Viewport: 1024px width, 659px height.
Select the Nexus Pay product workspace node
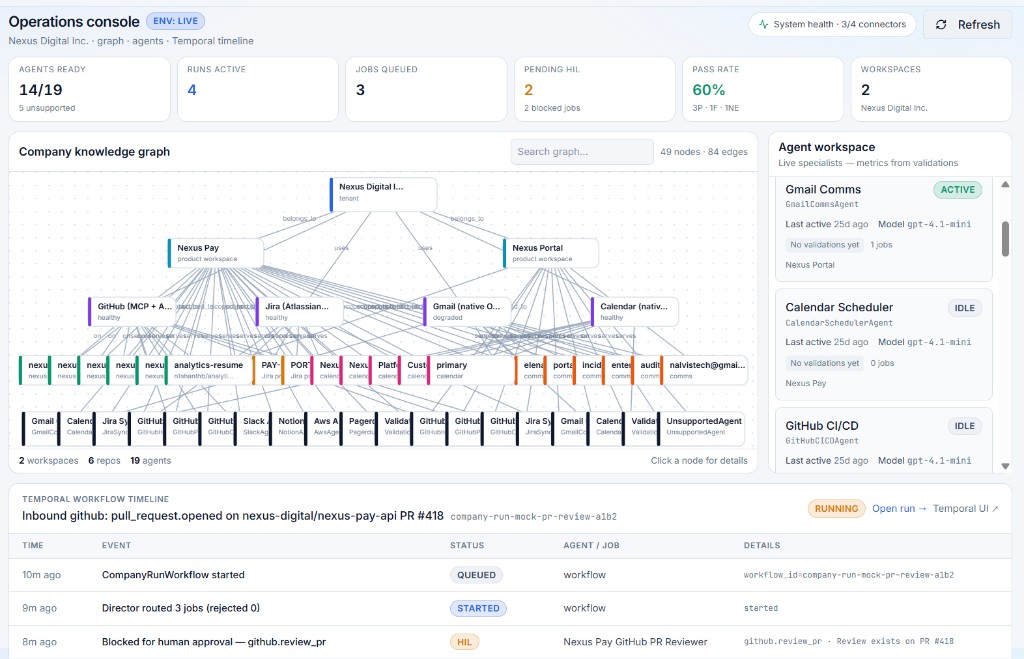click(x=216, y=253)
